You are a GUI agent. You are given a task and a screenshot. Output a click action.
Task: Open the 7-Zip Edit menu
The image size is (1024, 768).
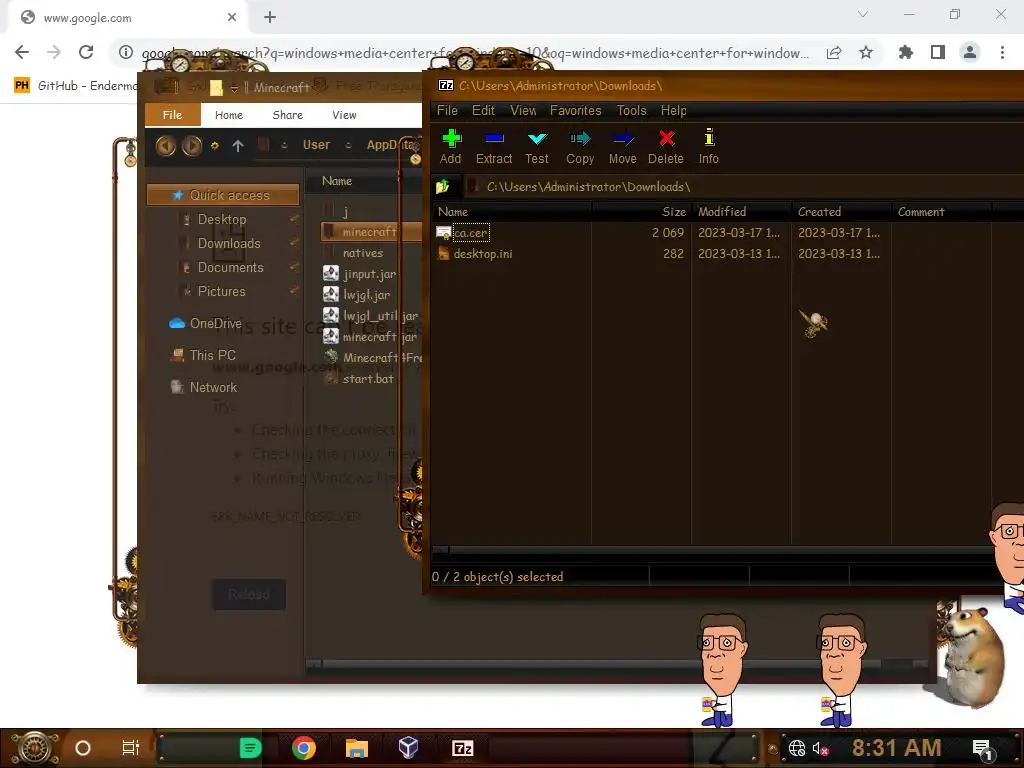point(483,110)
